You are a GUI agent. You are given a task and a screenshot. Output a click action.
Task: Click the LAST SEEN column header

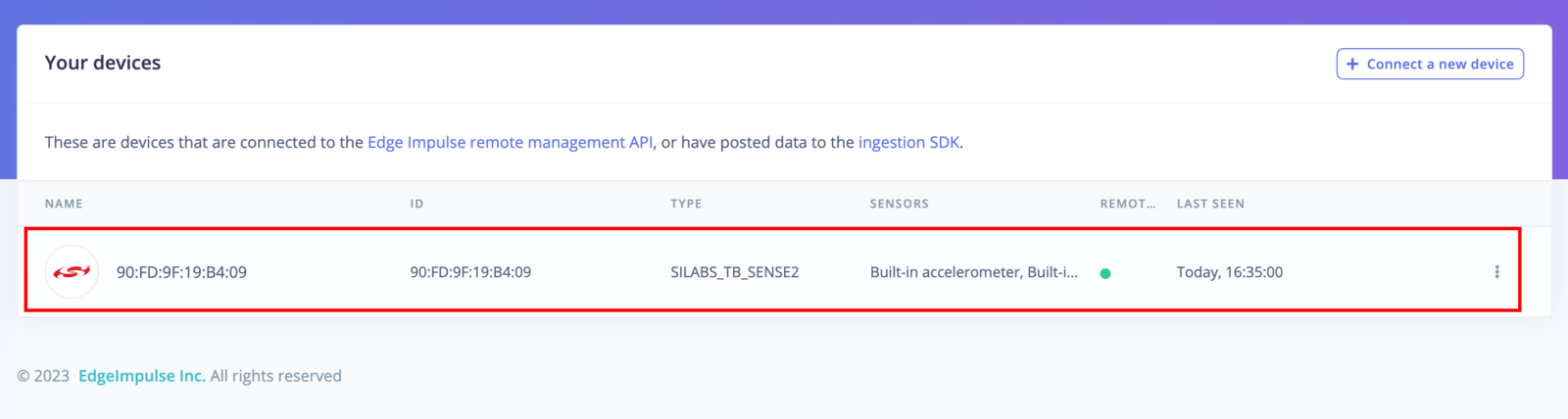[1210, 204]
